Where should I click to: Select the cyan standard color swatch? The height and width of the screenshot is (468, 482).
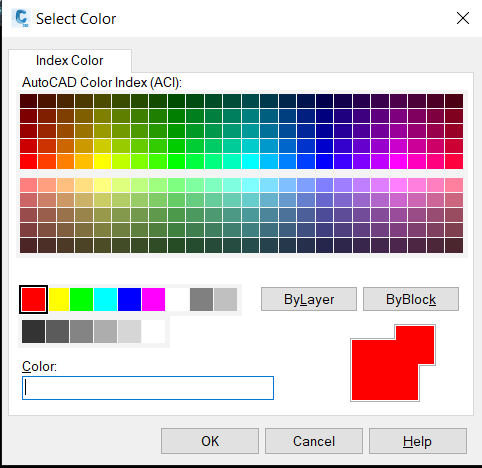coord(105,299)
